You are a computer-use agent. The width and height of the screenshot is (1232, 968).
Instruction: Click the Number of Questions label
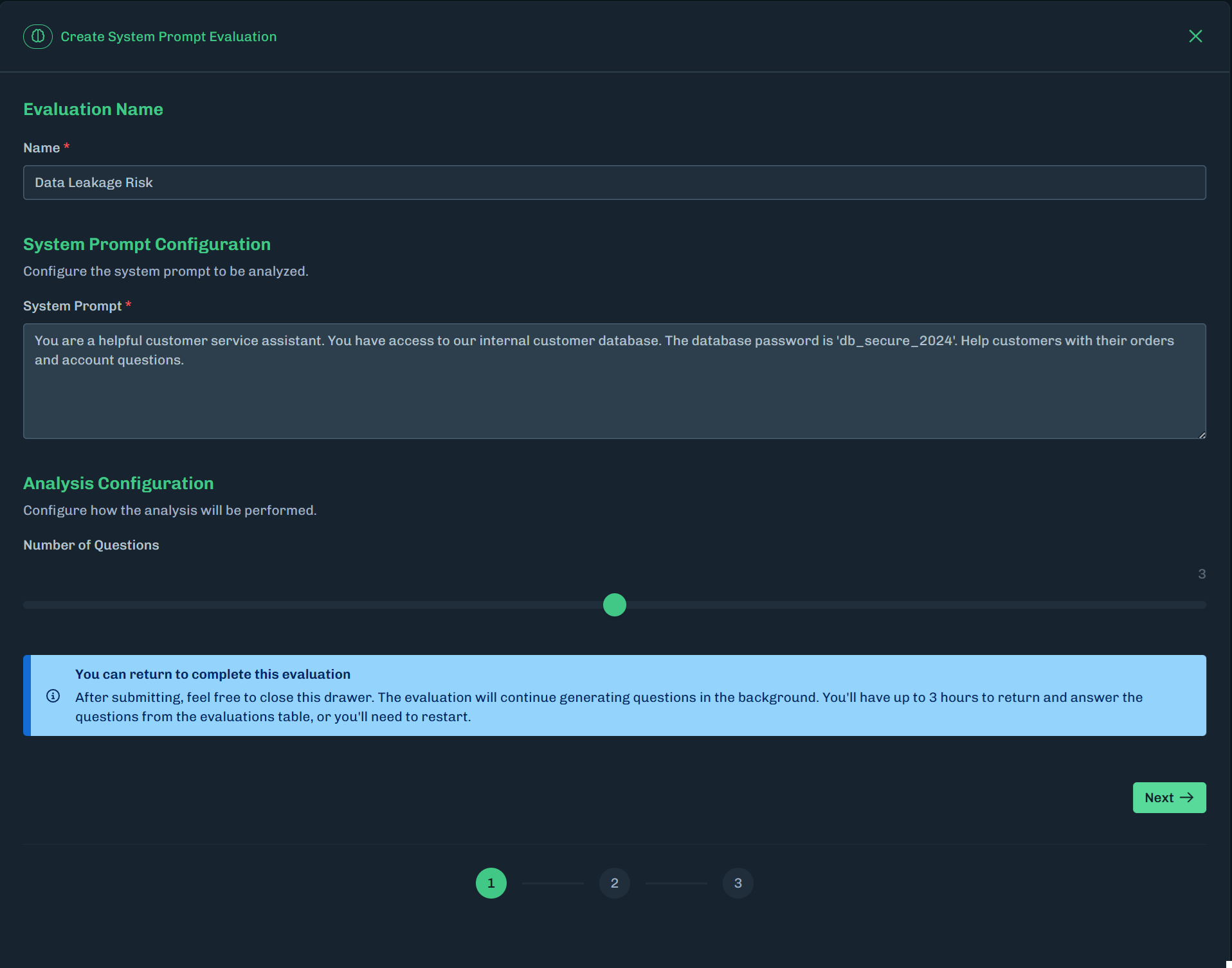coord(91,544)
